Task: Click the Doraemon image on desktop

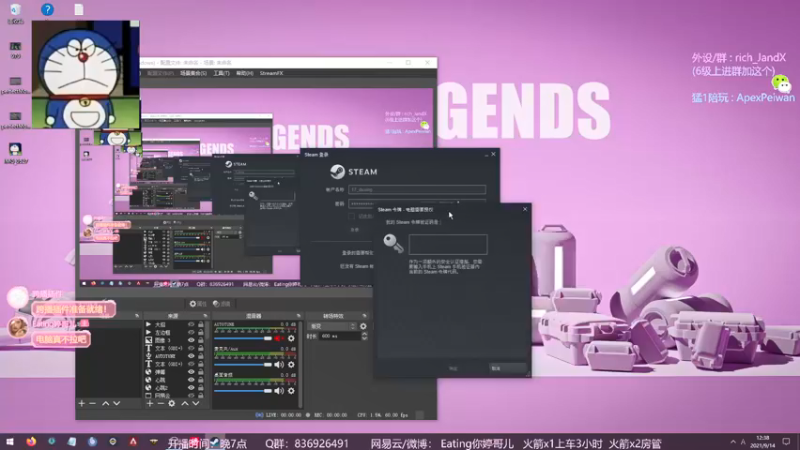Action: click(x=86, y=74)
